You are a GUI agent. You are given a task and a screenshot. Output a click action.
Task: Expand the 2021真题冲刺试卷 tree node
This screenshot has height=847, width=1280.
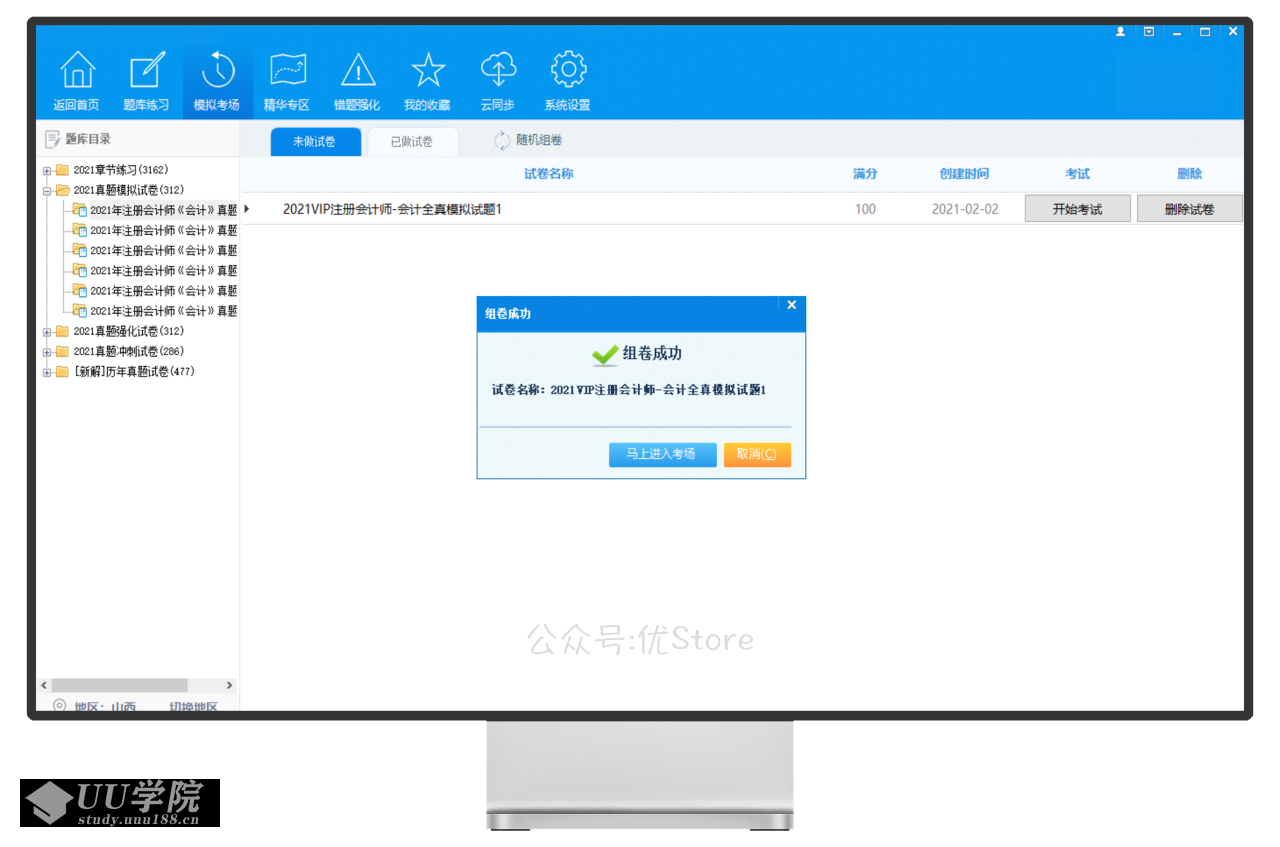[47, 352]
